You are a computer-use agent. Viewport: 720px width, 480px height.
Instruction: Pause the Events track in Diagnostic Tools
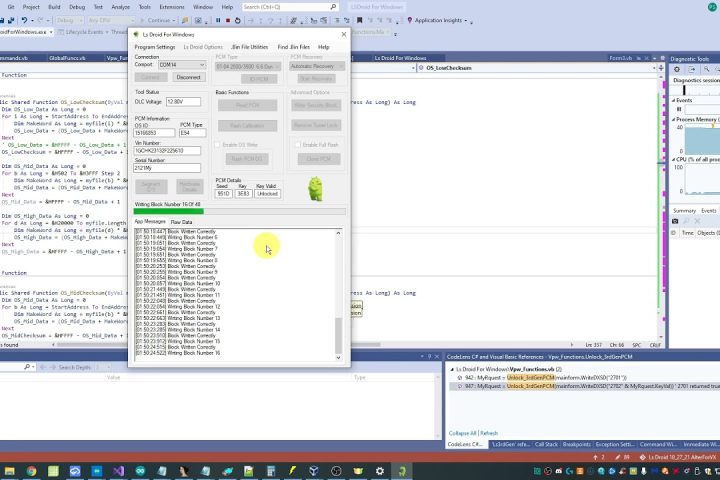(x=679, y=109)
